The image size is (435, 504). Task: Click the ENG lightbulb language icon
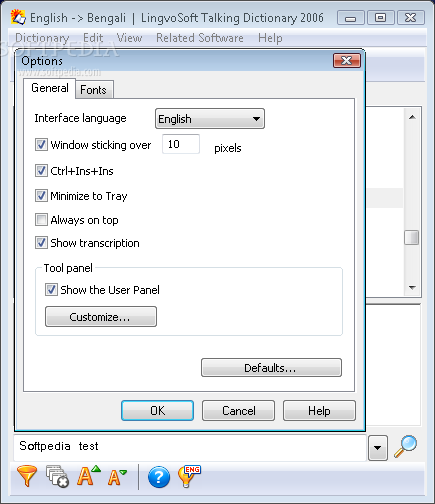coord(189,476)
